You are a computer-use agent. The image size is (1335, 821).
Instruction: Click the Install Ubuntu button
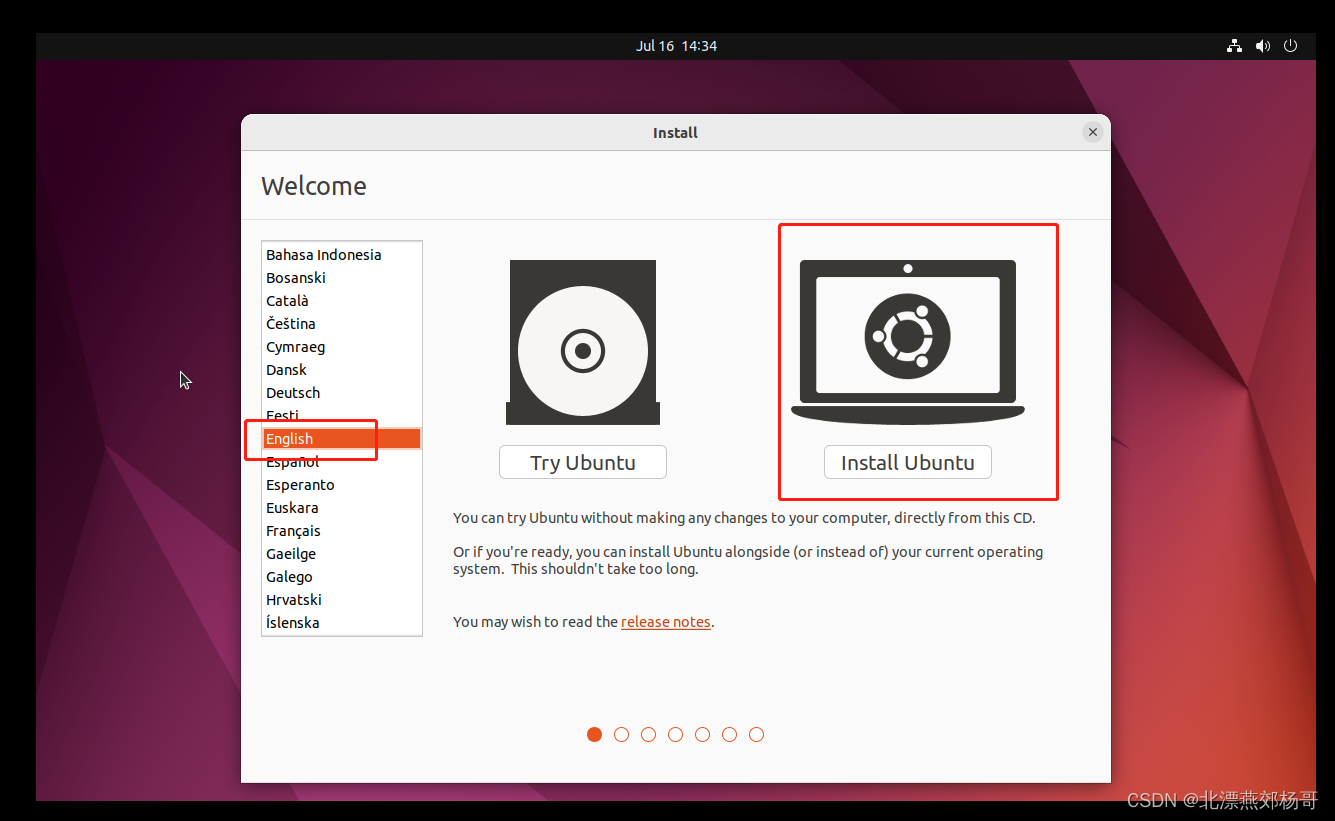coord(908,462)
